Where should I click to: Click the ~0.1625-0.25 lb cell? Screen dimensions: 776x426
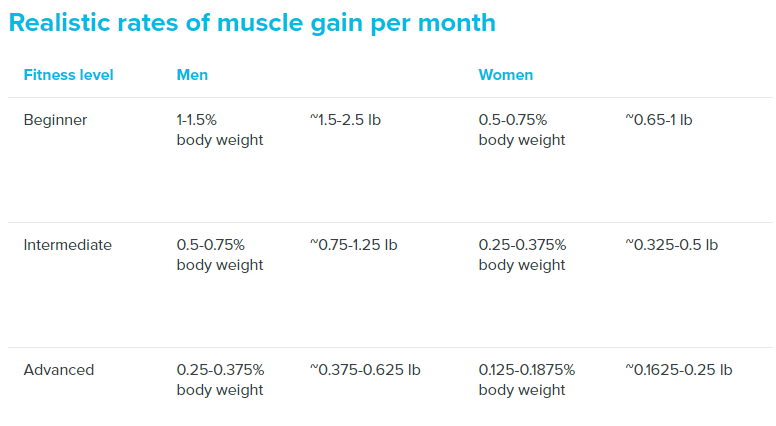[x=679, y=370]
